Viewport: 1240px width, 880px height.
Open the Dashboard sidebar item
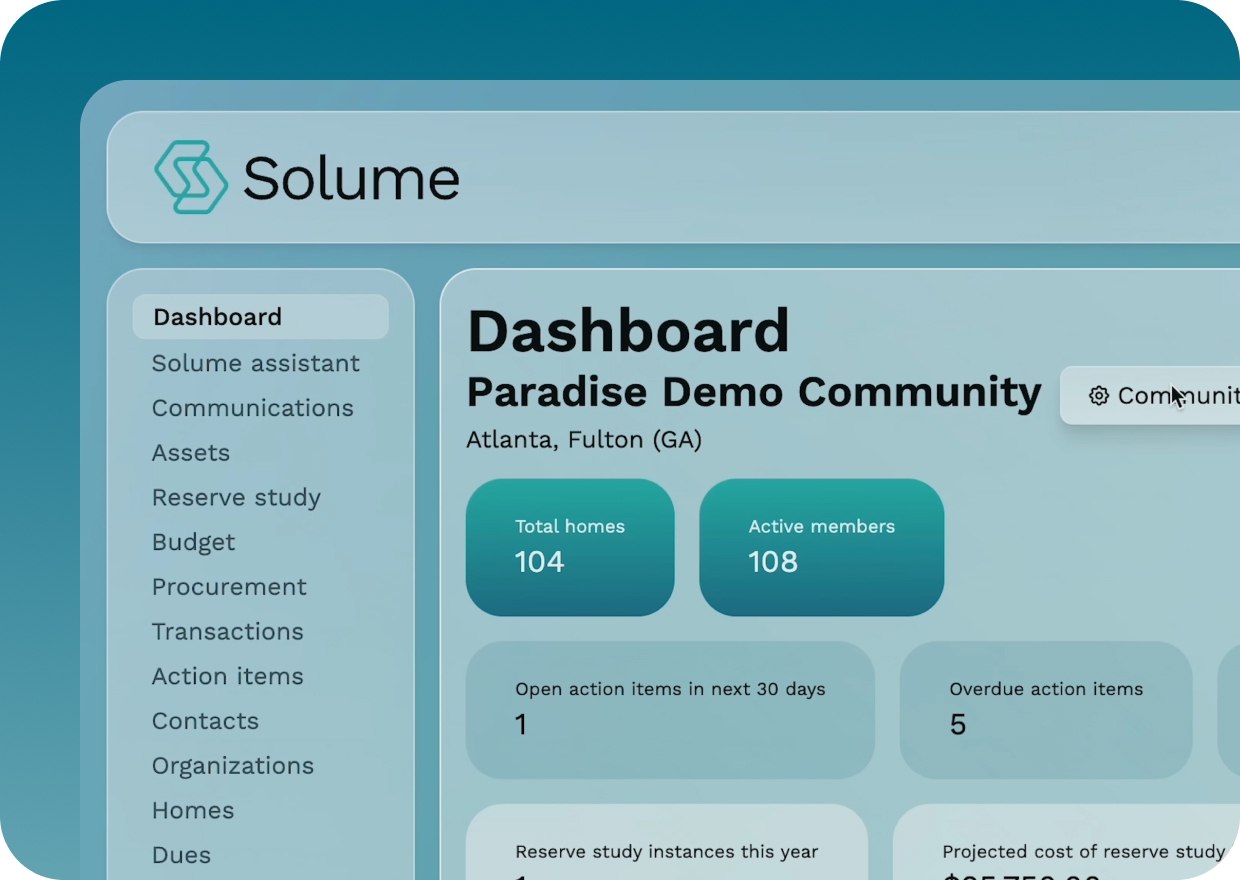[218, 317]
